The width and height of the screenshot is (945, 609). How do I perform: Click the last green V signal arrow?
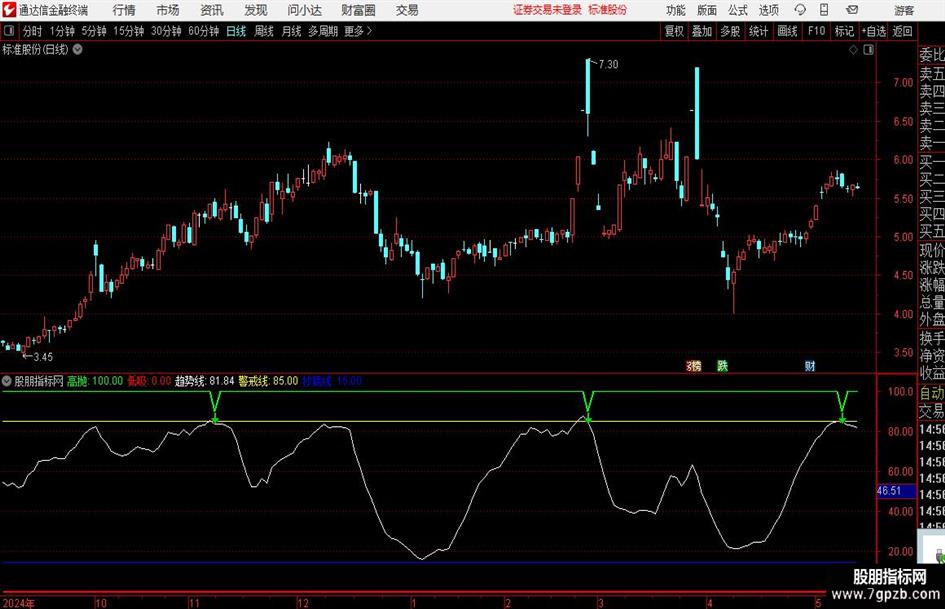841,406
